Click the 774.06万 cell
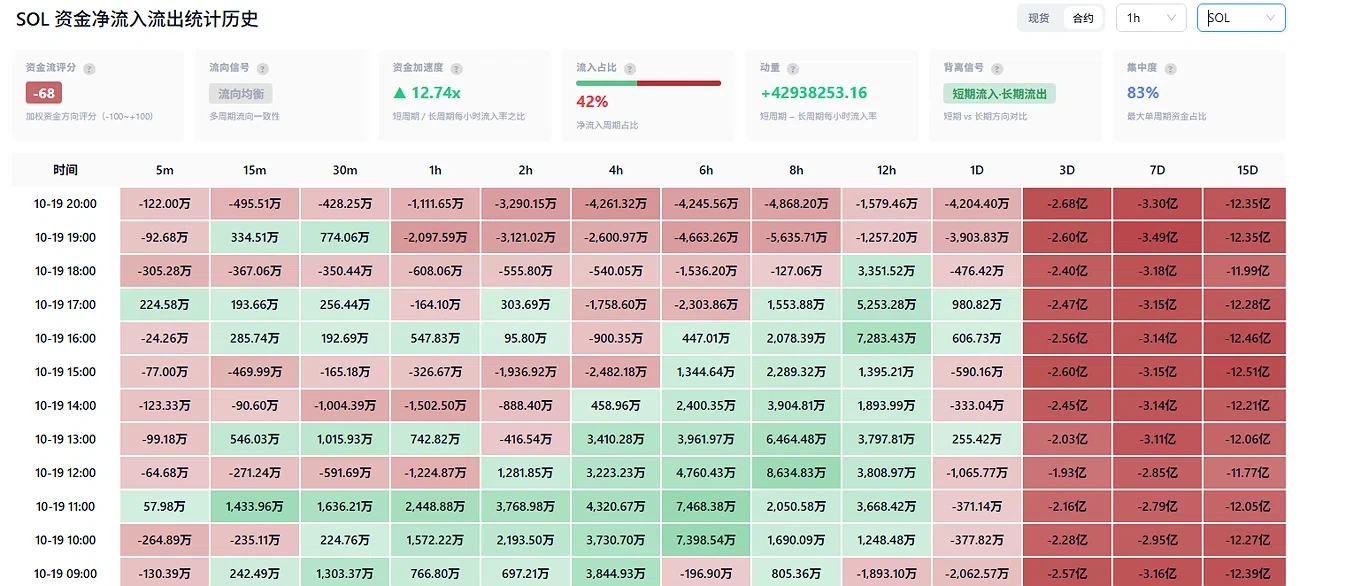This screenshot has width=1361, height=586. pos(345,238)
